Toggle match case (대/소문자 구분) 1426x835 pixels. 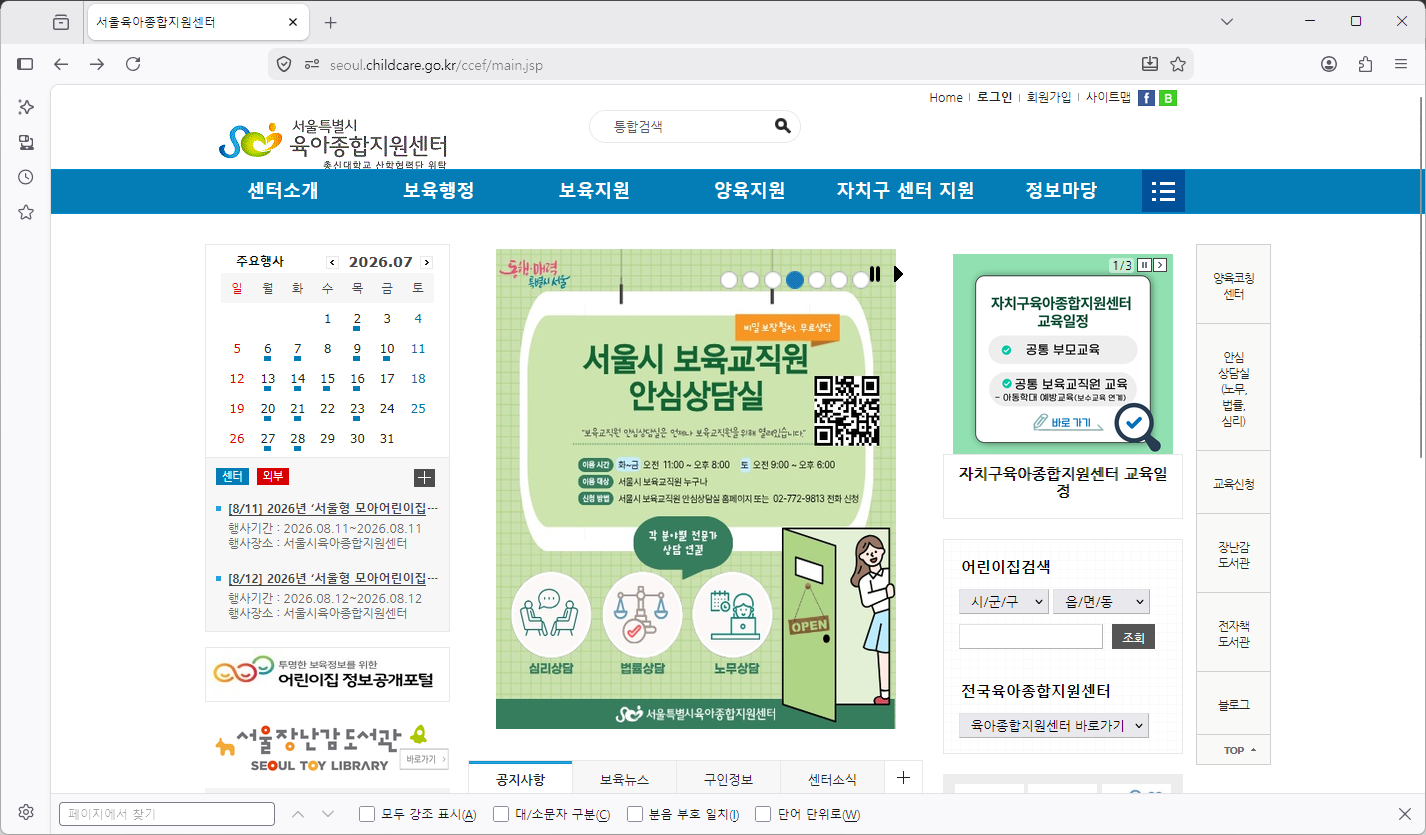coord(501,814)
